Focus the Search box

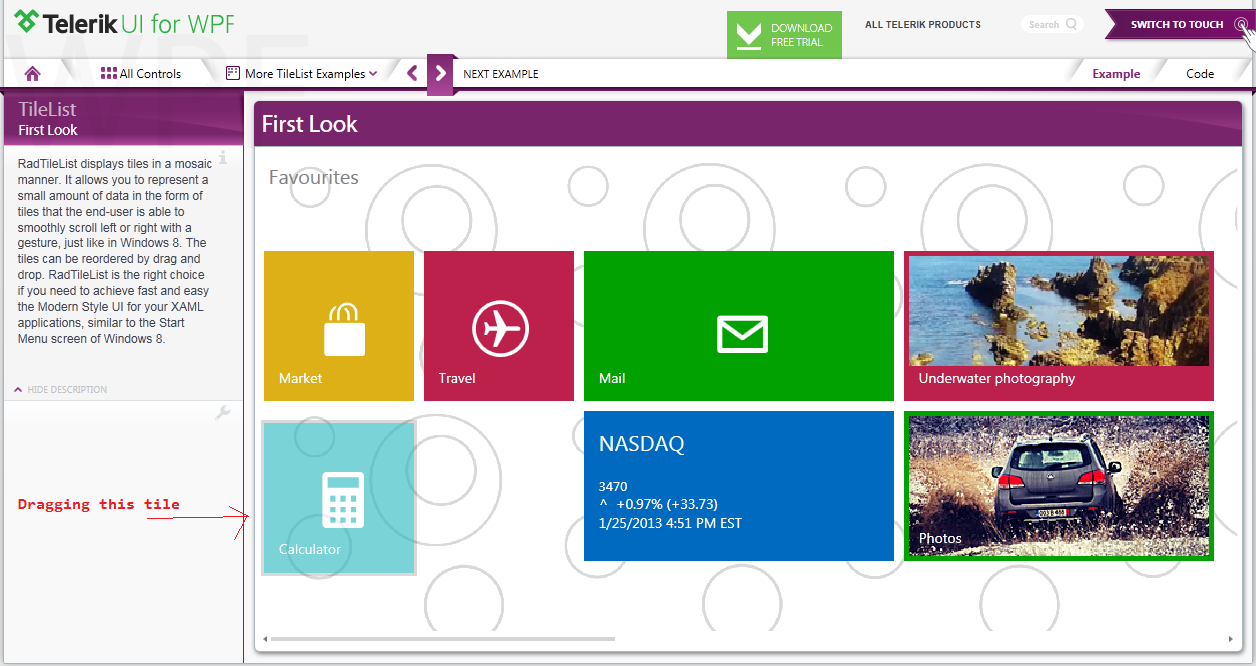click(1052, 24)
